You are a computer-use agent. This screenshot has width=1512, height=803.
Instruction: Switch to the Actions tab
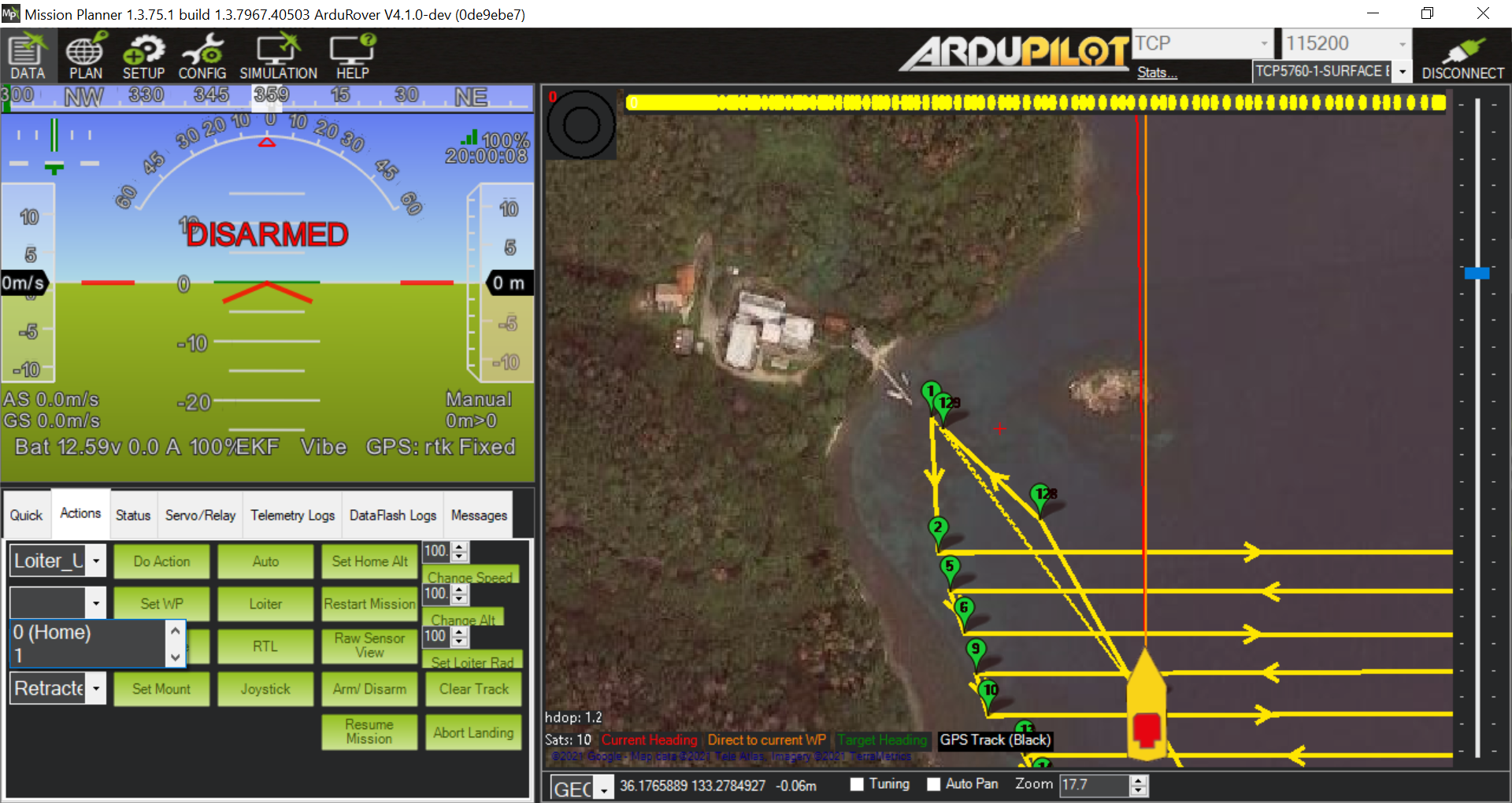coord(80,513)
